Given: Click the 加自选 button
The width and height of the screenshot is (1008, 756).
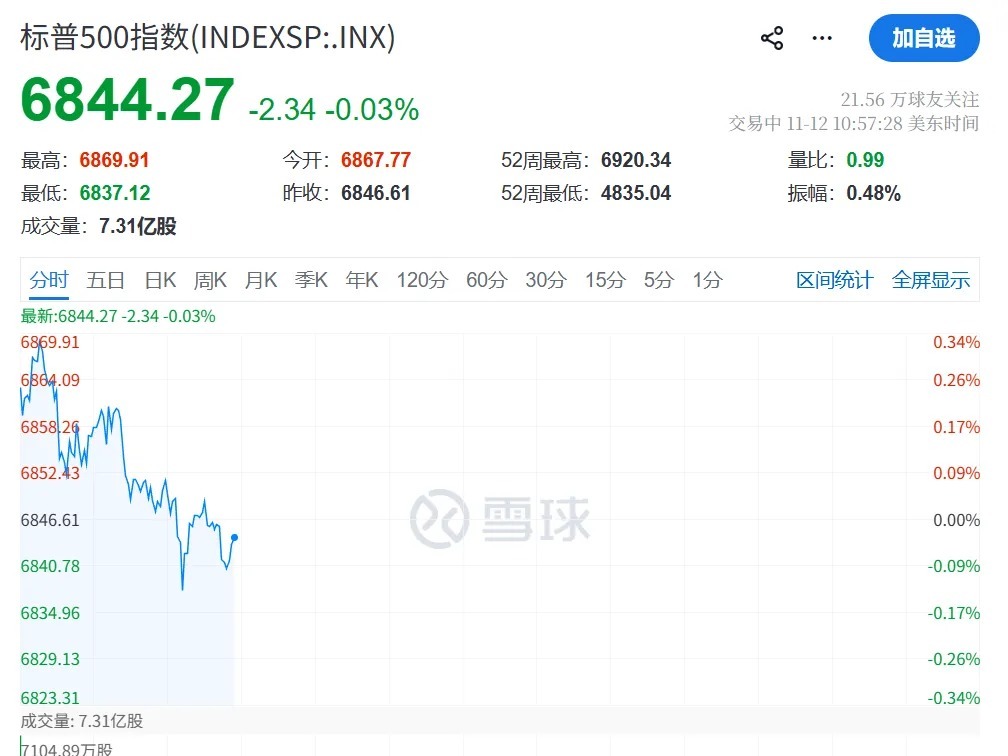Looking at the screenshot, I should coord(923,39).
